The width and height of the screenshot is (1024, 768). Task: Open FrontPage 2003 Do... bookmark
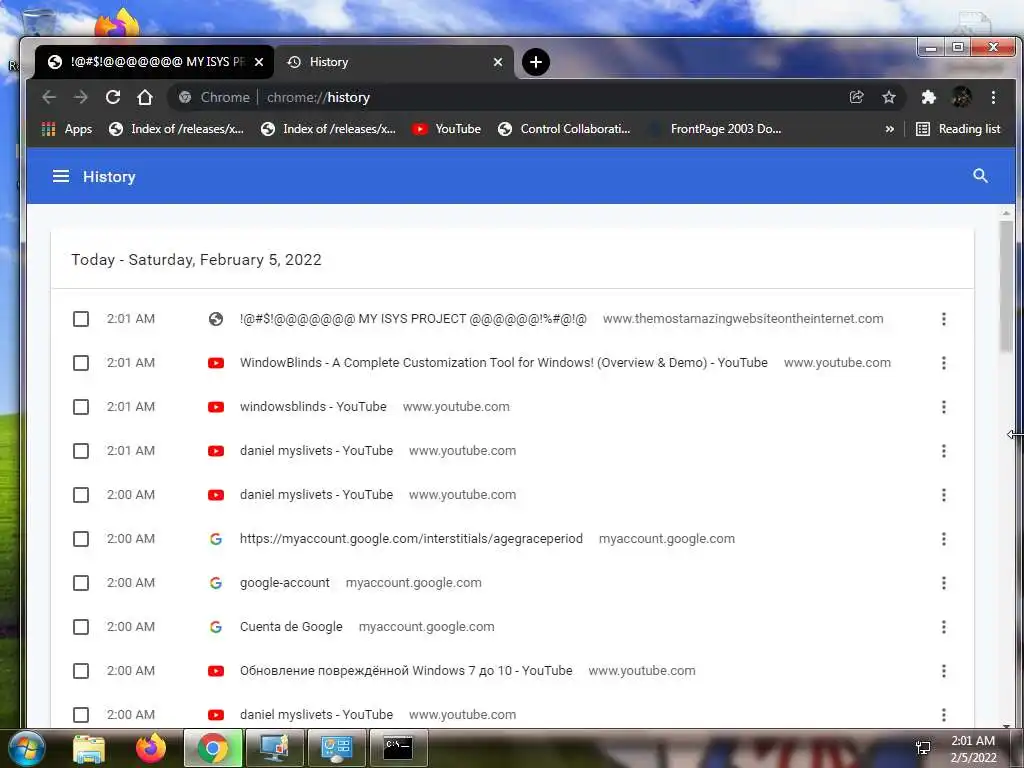715,129
